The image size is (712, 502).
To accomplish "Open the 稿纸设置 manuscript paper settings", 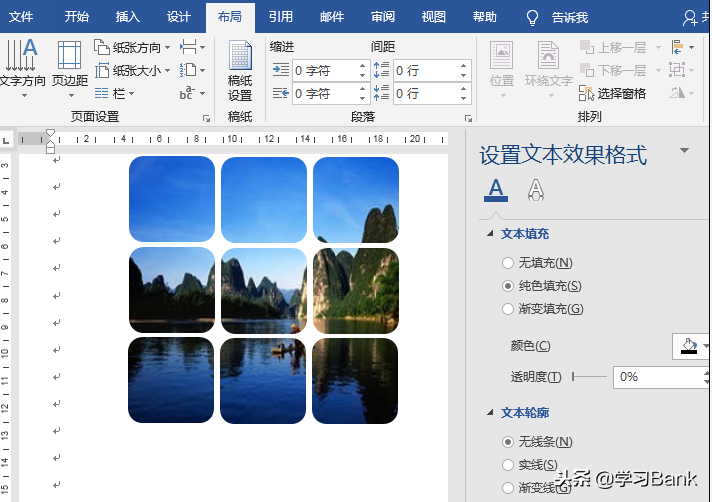I will click(240, 70).
